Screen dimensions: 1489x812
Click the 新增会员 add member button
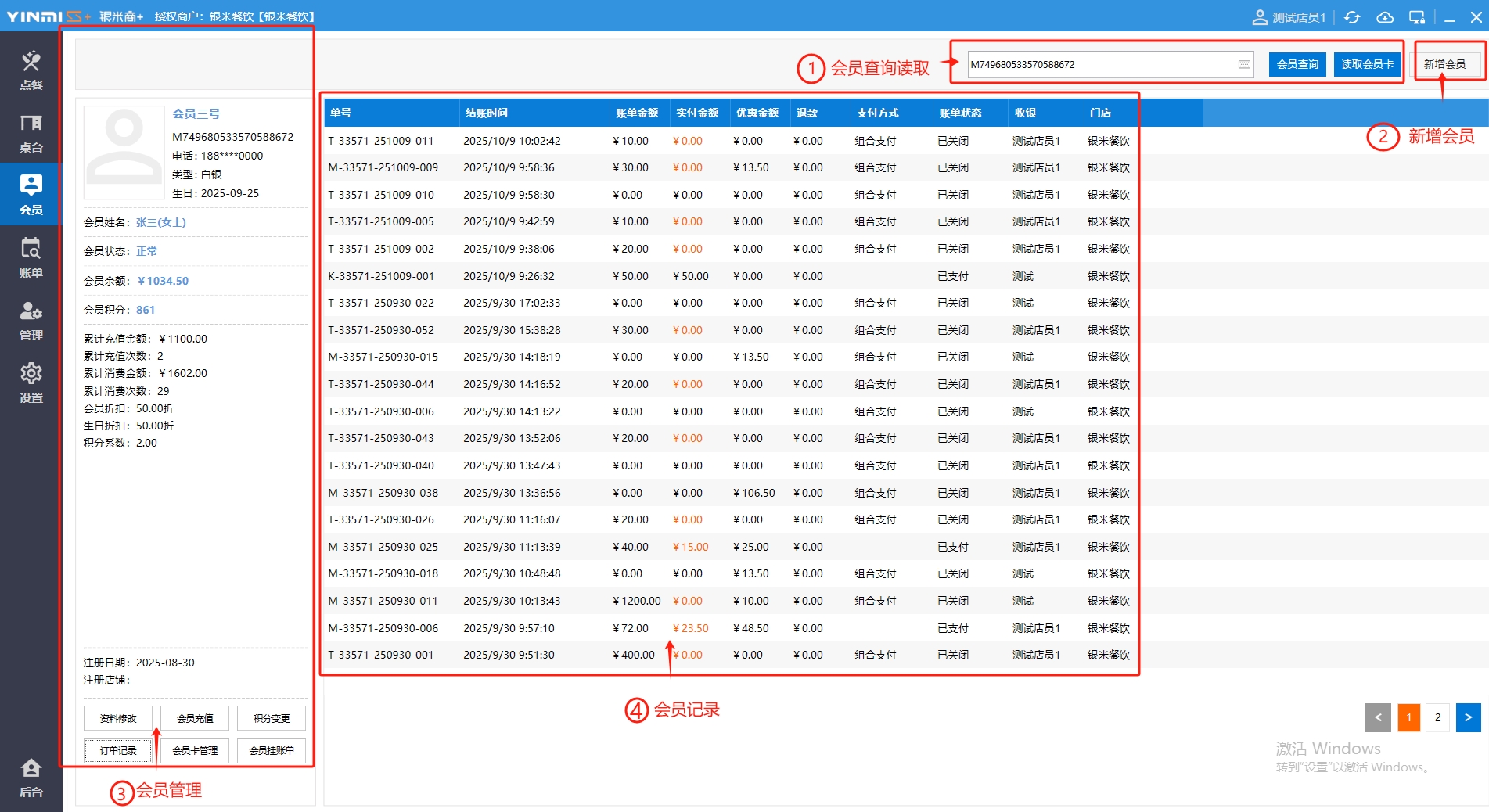(x=1444, y=64)
